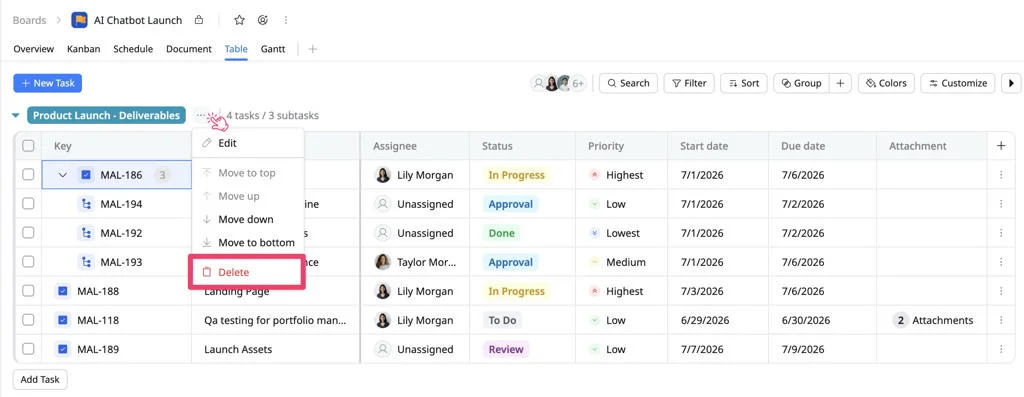
Task: Open the 2 Attachments cell for MAL-118
Action: click(x=933, y=320)
